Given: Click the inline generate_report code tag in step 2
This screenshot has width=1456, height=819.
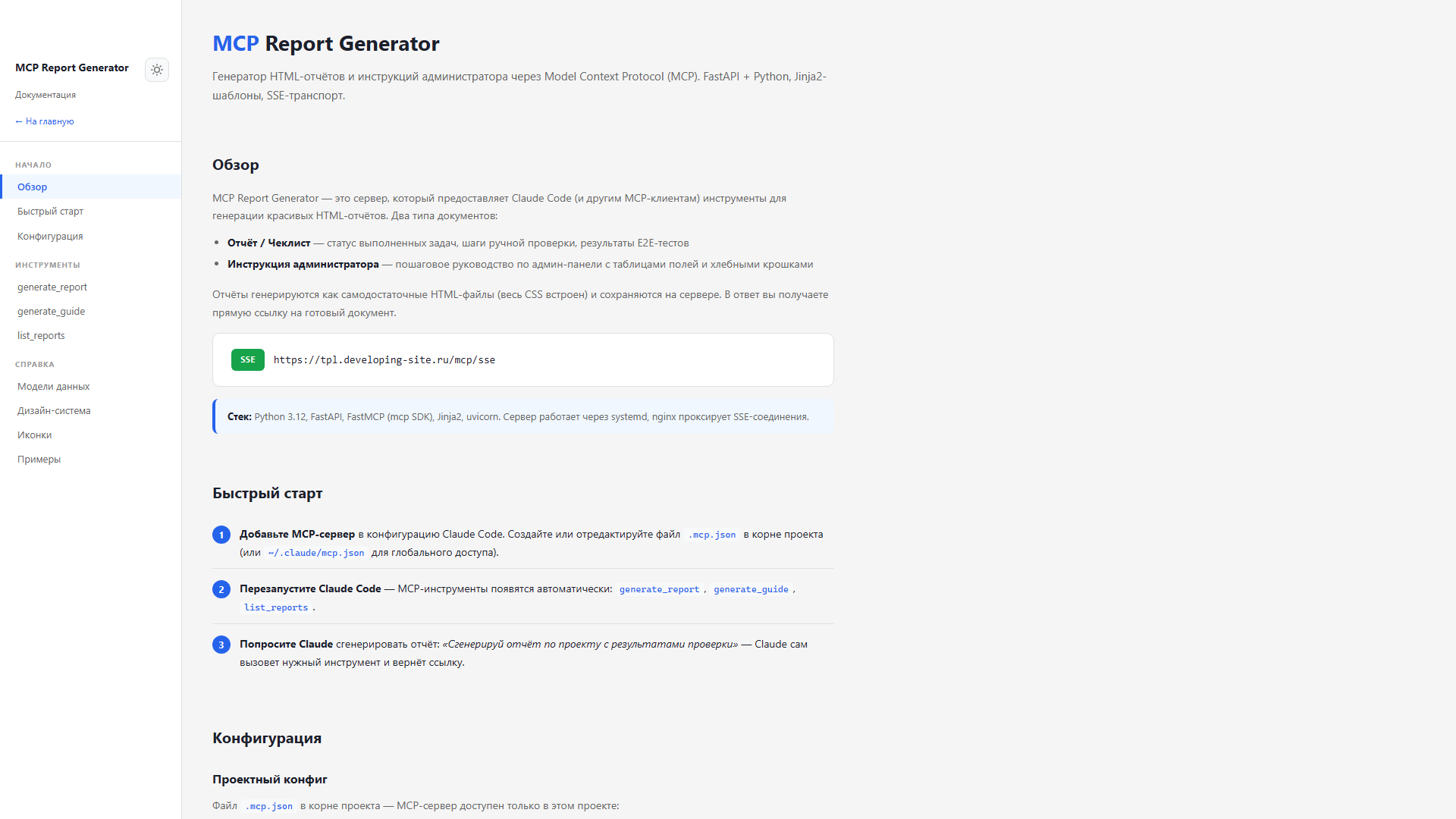Looking at the screenshot, I should pyautogui.click(x=659, y=589).
